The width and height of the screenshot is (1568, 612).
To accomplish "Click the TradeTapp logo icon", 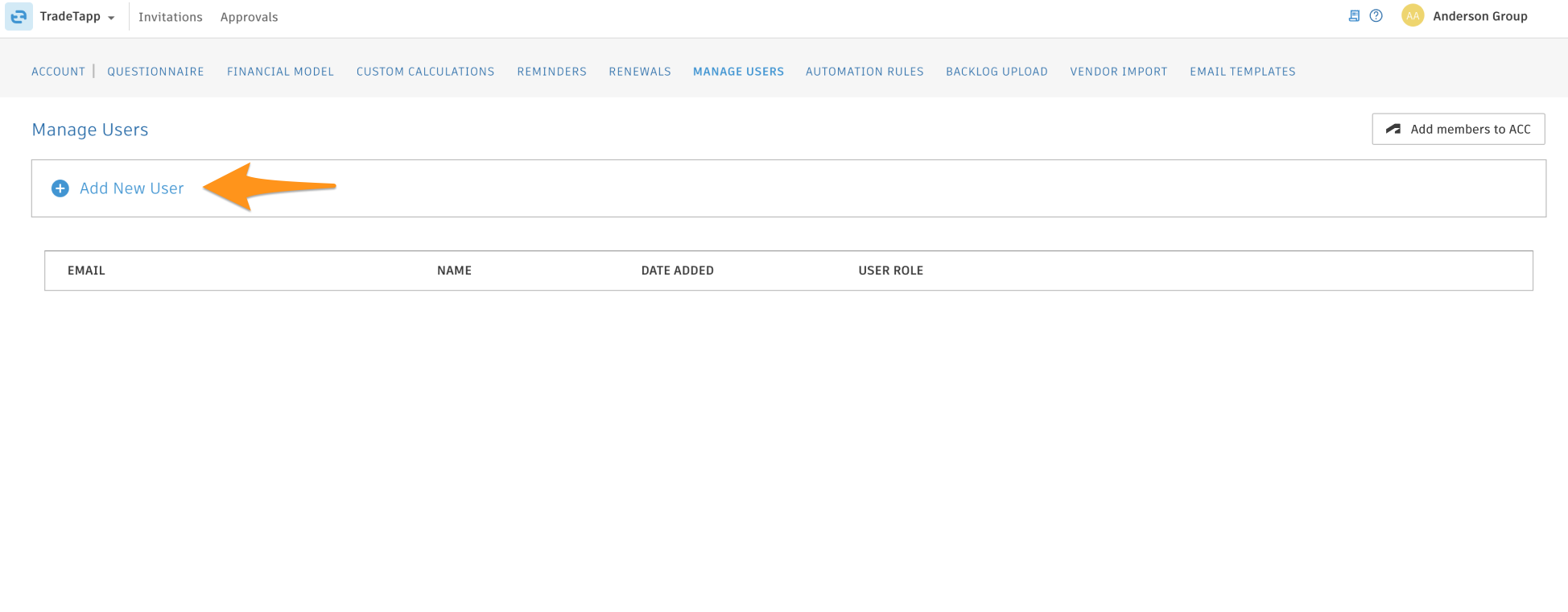I will pyautogui.click(x=19, y=16).
